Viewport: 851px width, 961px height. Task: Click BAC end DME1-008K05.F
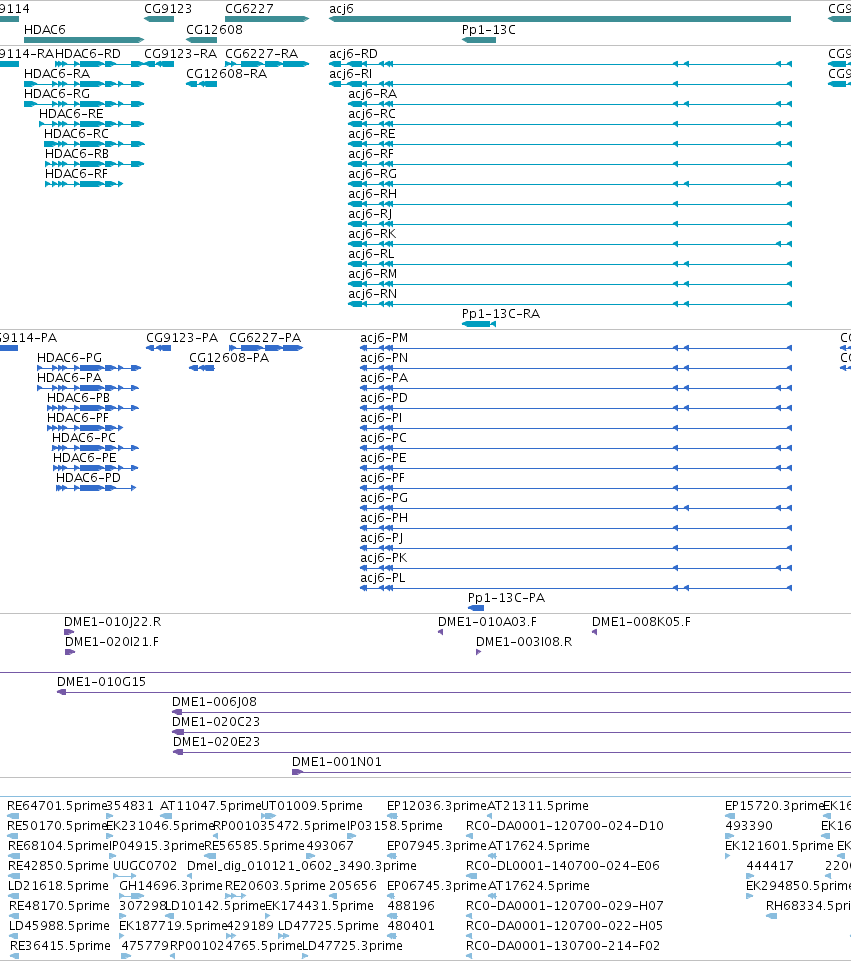click(x=641, y=621)
